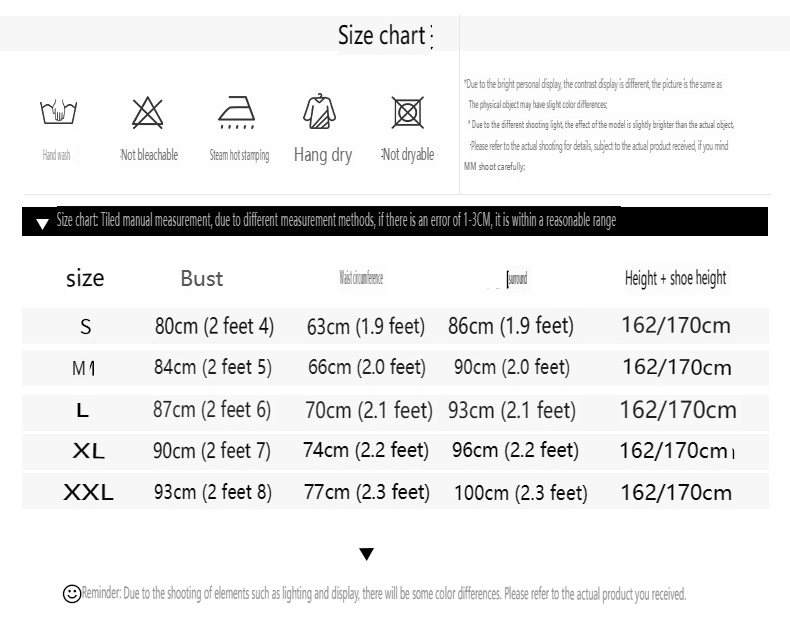Click the smiley face beside Reminder

pyautogui.click(x=71, y=594)
